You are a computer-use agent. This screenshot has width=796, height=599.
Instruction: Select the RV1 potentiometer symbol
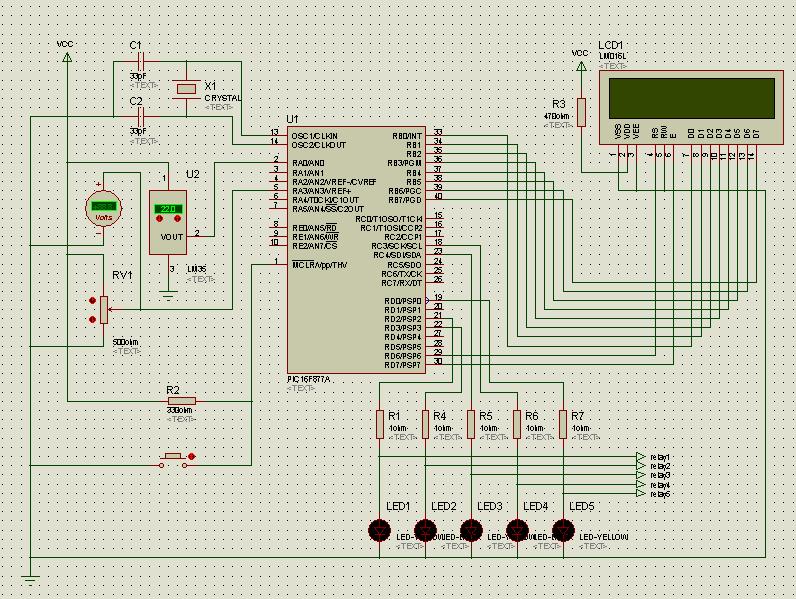coord(104,310)
